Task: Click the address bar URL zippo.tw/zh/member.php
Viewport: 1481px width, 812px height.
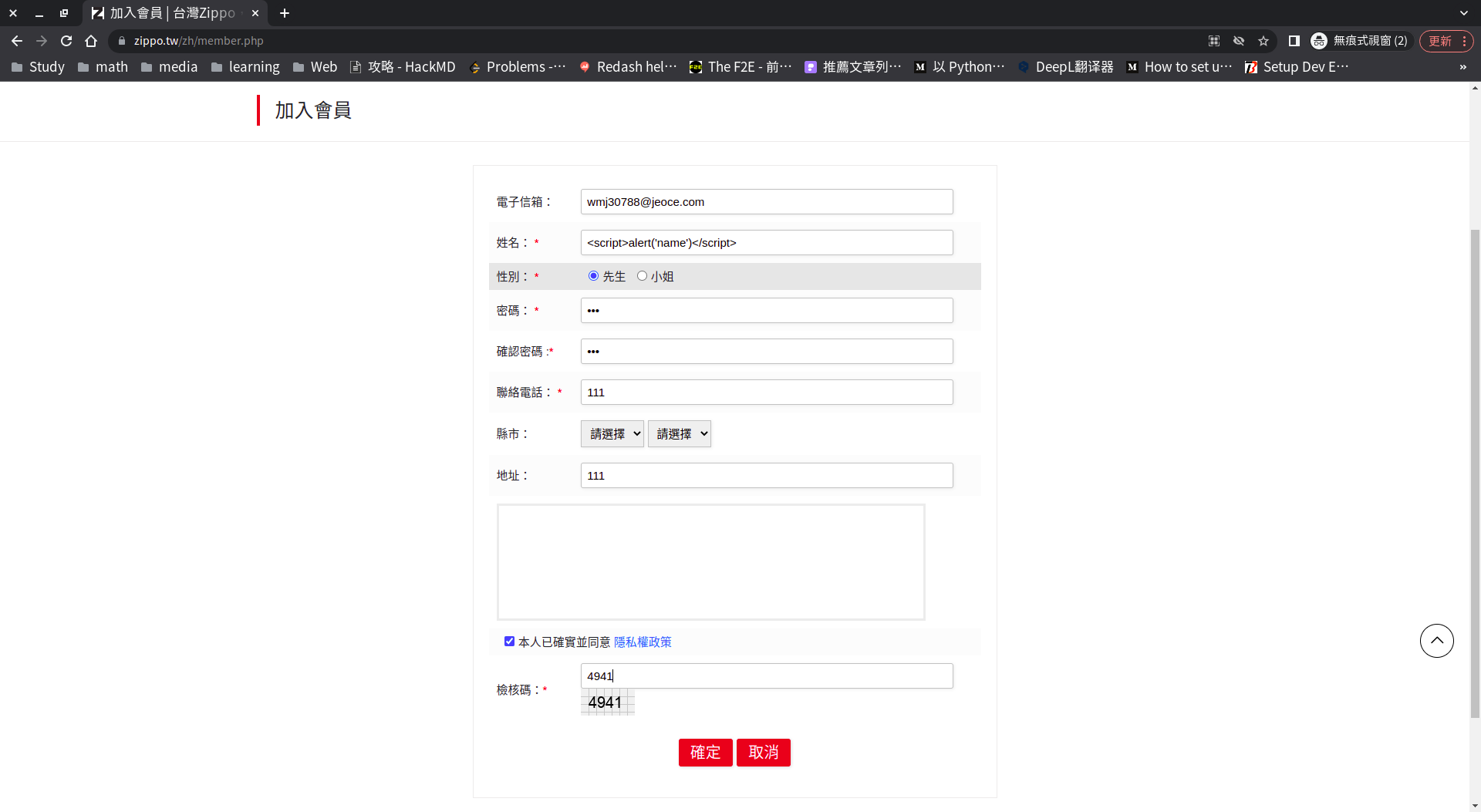Action: 199,41
